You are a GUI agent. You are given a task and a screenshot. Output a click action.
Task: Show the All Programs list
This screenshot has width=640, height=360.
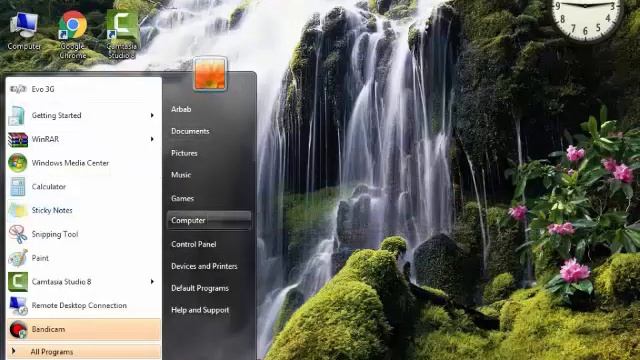[x=84, y=351]
